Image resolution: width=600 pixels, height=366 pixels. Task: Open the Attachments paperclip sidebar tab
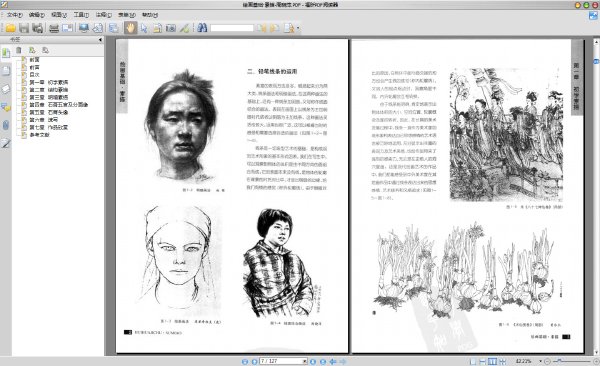click(6, 126)
